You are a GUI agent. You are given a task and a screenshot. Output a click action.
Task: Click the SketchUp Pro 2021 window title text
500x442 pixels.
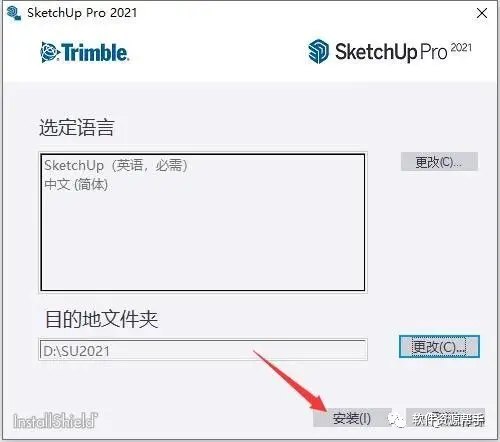coord(82,13)
